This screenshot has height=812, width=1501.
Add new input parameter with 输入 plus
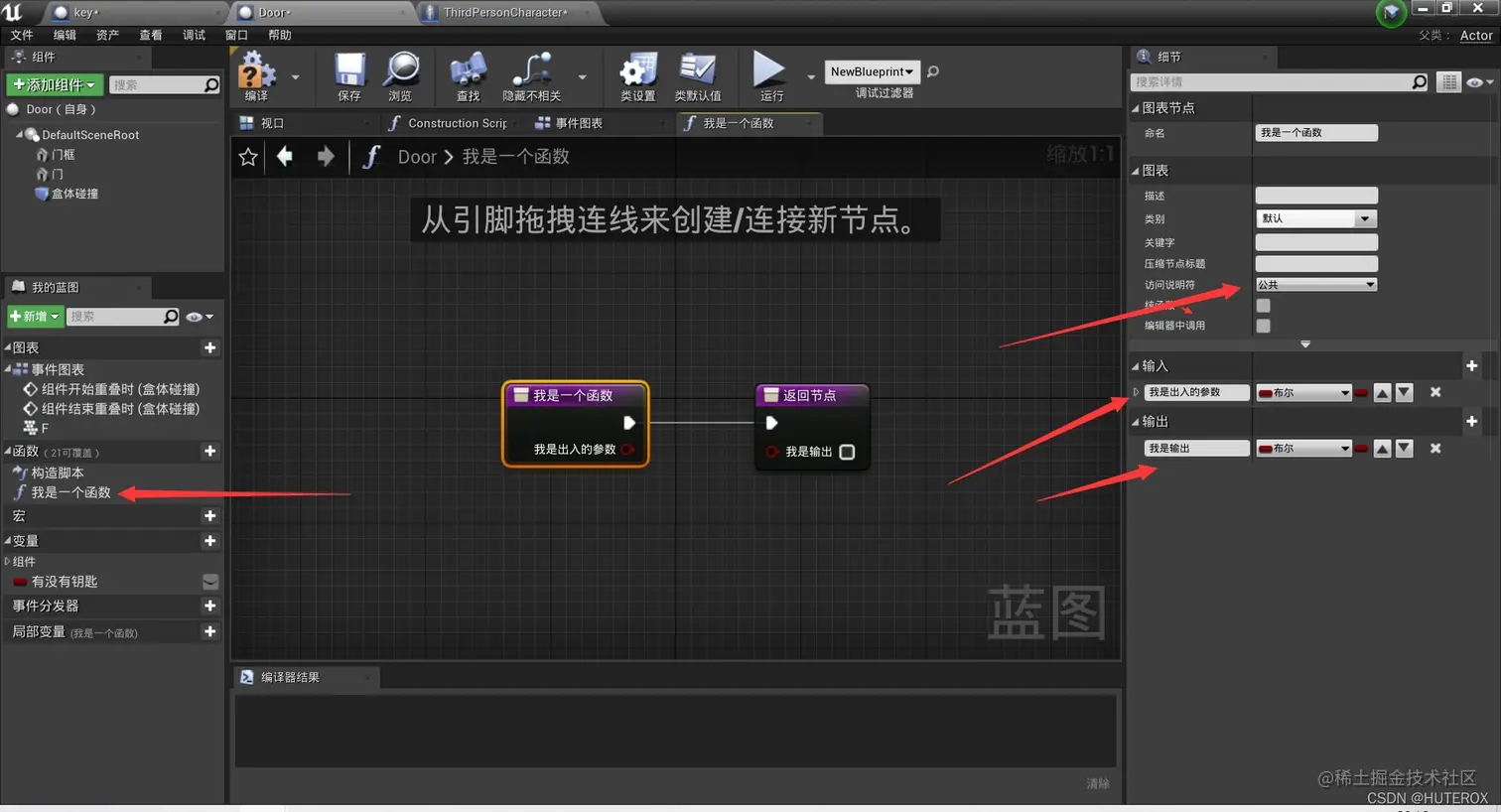pyautogui.click(x=1472, y=365)
